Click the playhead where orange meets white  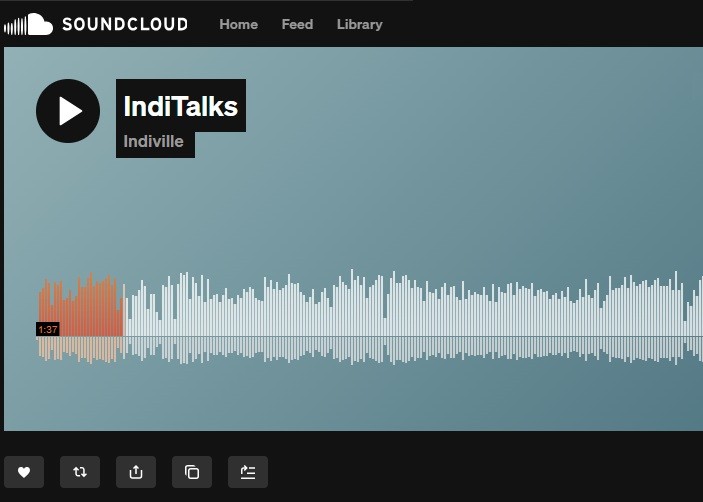124,314
